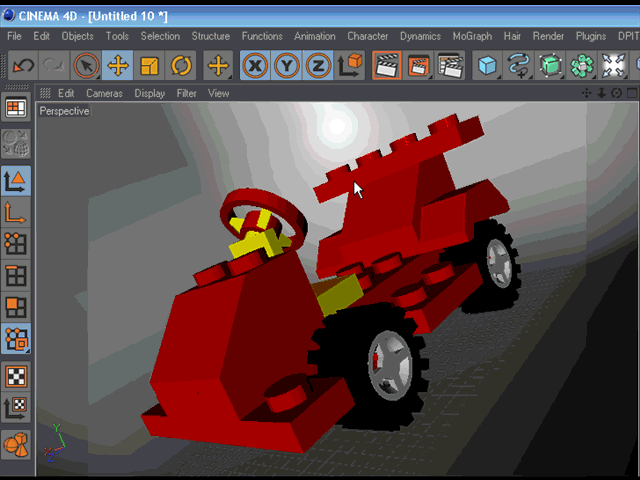Switch to Texture mode
Viewport: 640px width, 480px height.
point(16,376)
